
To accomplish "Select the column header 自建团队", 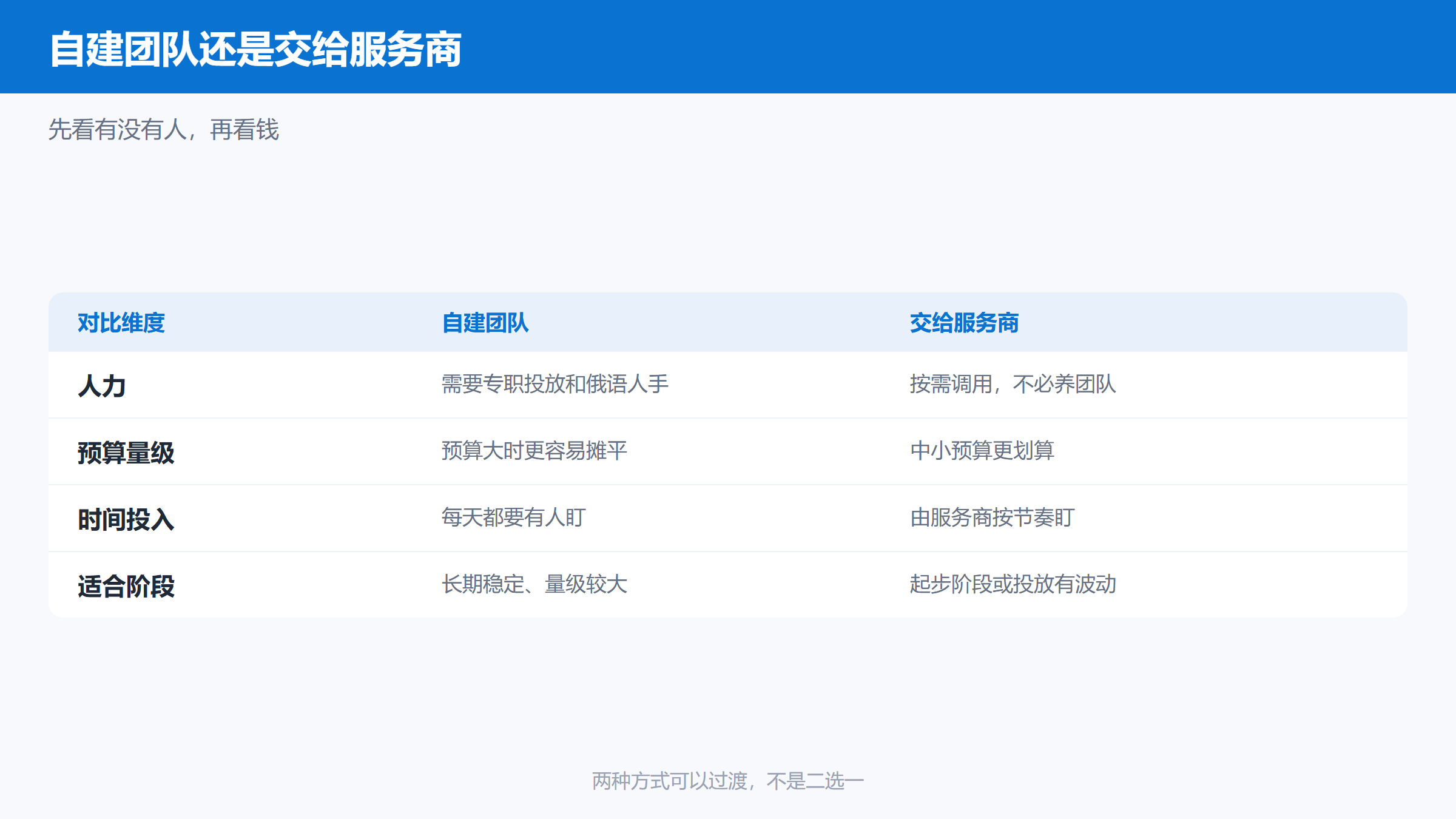I will coord(485,323).
